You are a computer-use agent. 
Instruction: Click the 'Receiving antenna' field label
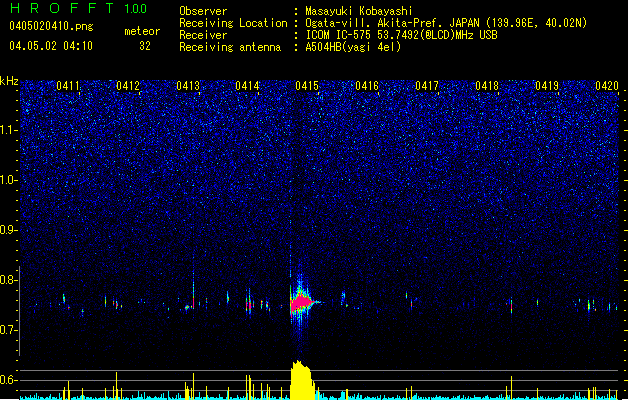click(230, 47)
